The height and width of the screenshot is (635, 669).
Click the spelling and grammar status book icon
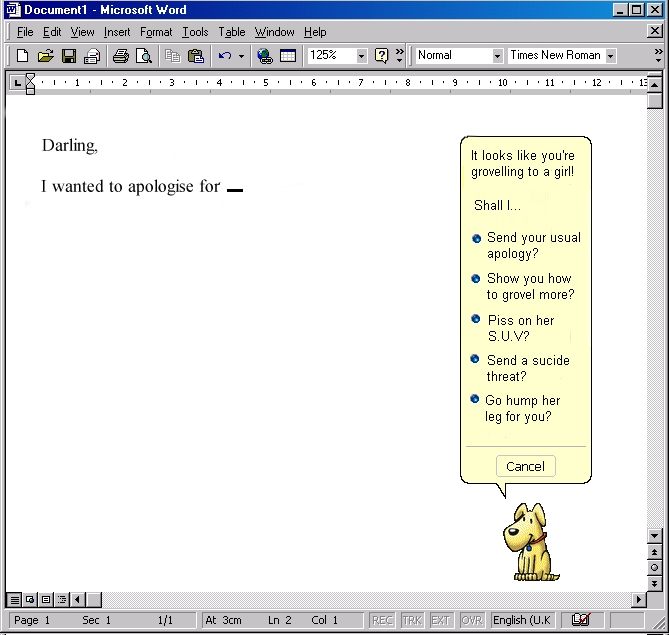(x=581, y=620)
